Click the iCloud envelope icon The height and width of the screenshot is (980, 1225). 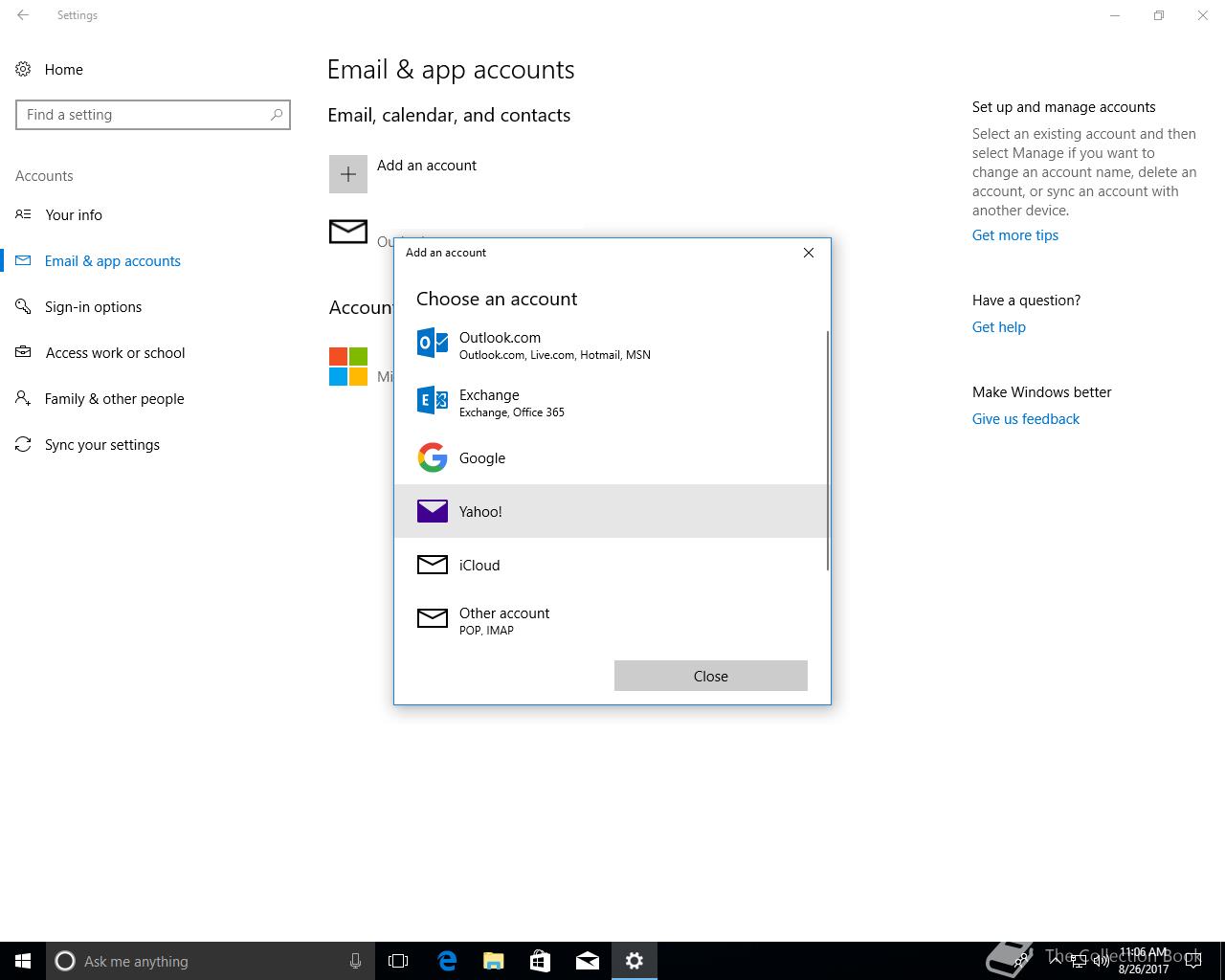pos(433,565)
